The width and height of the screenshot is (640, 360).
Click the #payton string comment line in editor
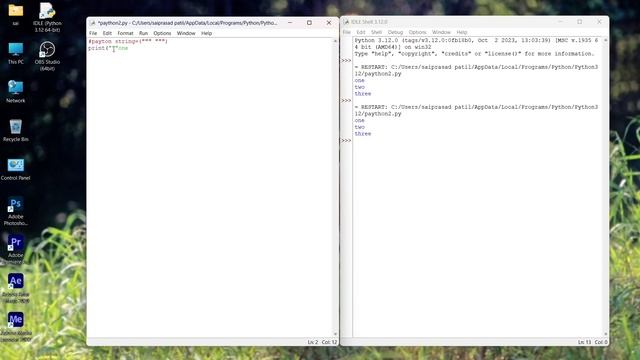coord(128,41)
